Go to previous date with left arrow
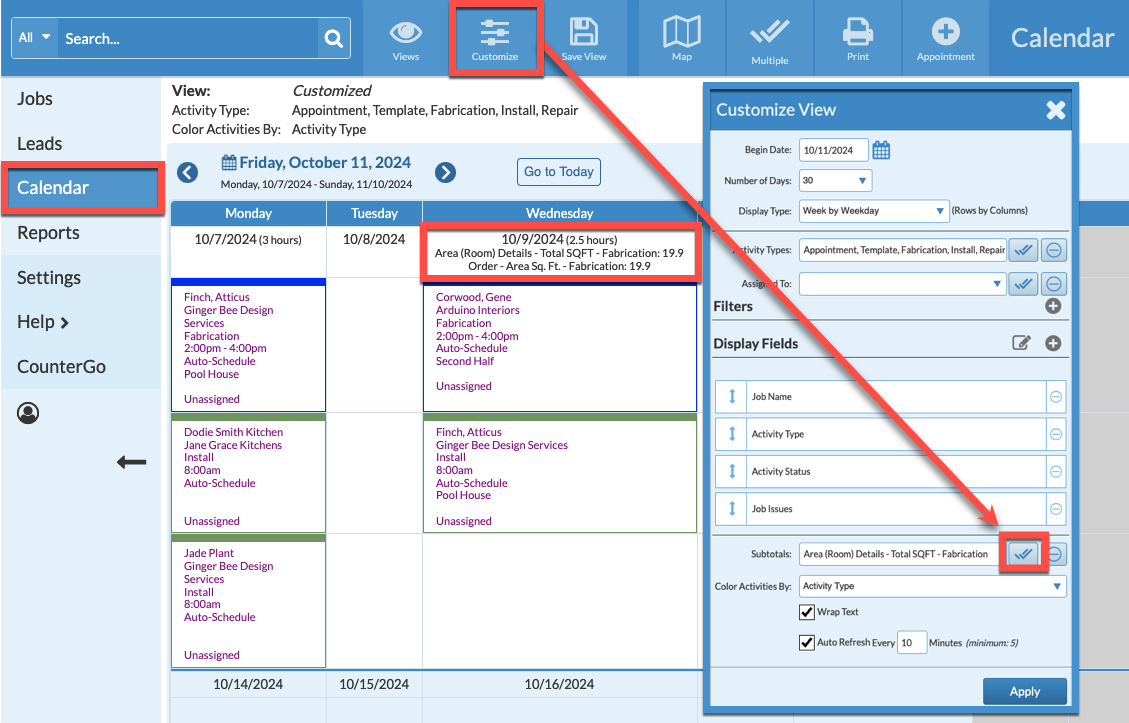This screenshot has width=1129, height=723. (x=187, y=173)
